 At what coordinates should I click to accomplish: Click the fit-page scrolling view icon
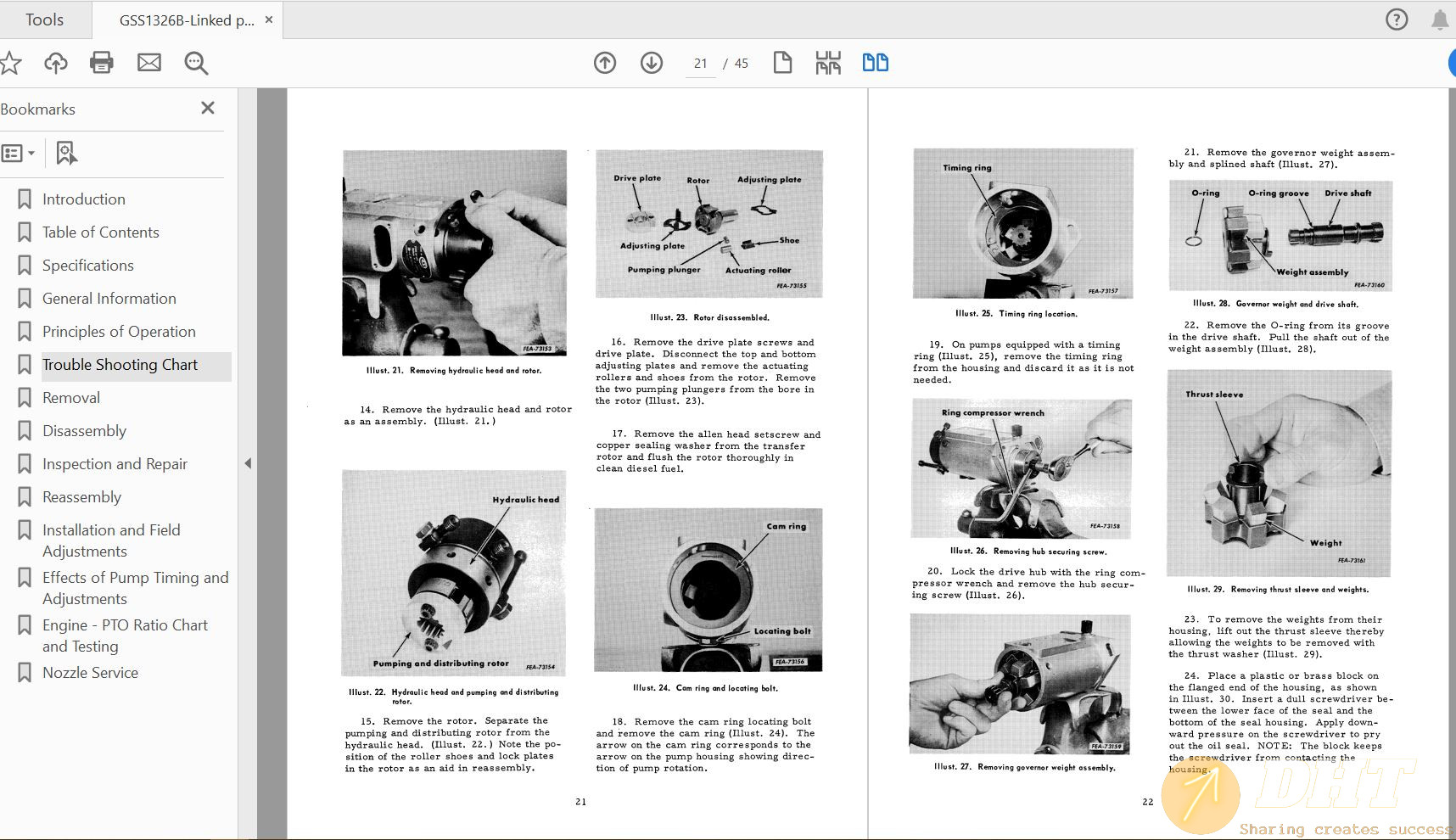[828, 63]
